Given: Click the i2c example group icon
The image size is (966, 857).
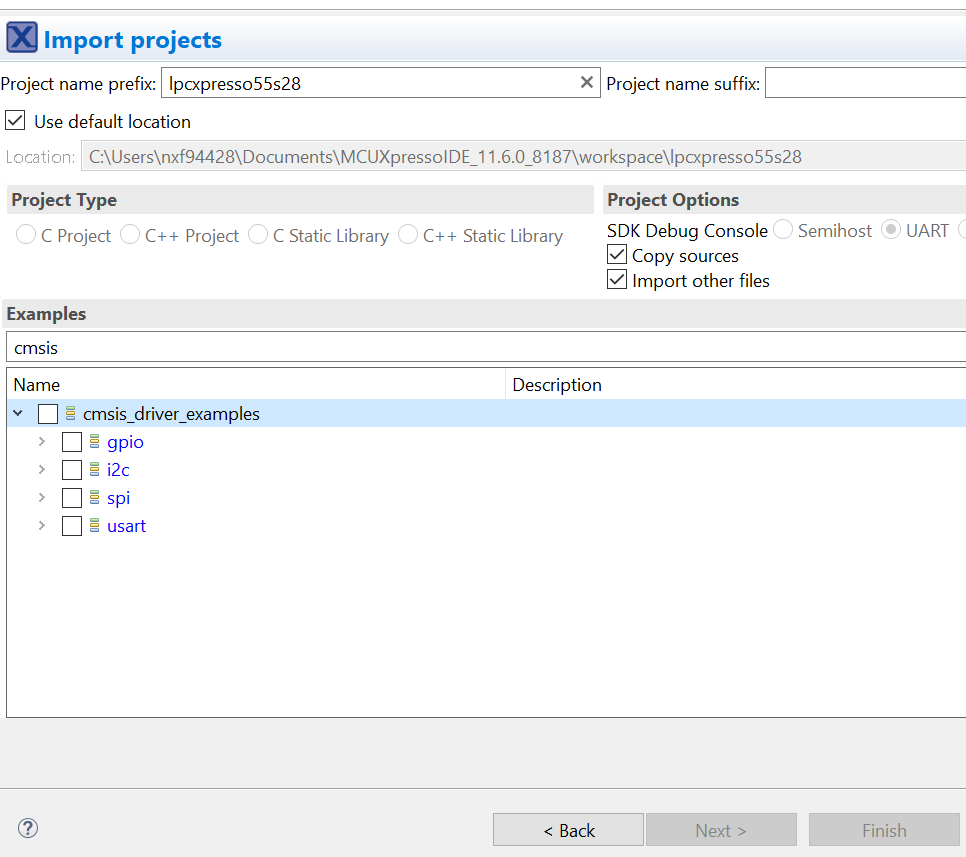Looking at the screenshot, I should tap(95, 469).
